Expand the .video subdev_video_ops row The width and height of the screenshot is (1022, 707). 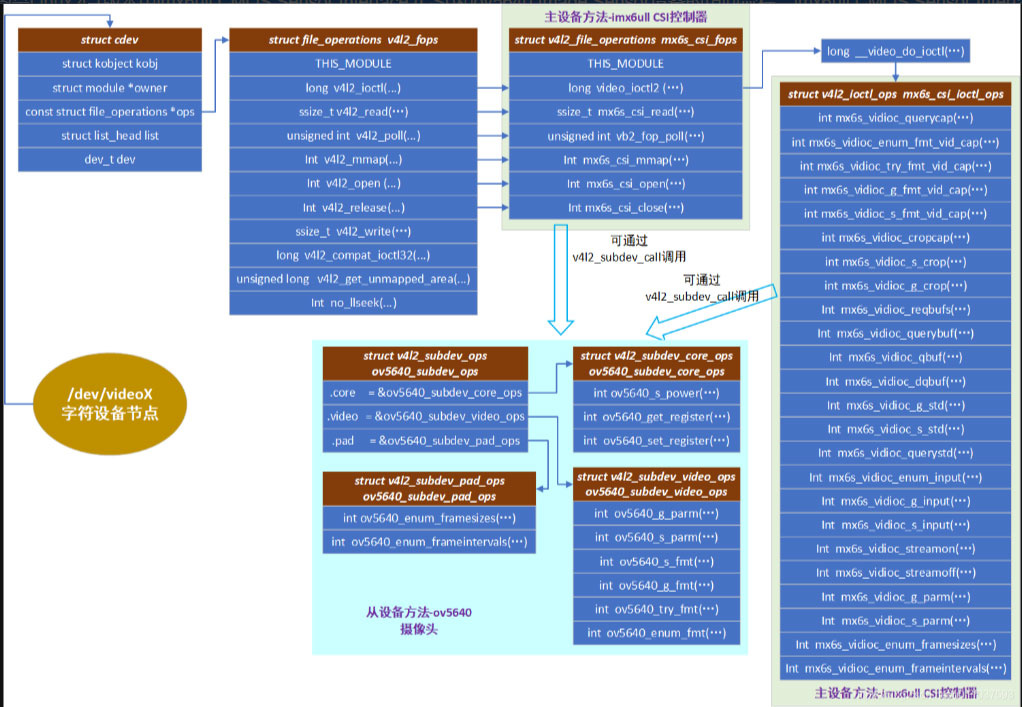[428, 416]
